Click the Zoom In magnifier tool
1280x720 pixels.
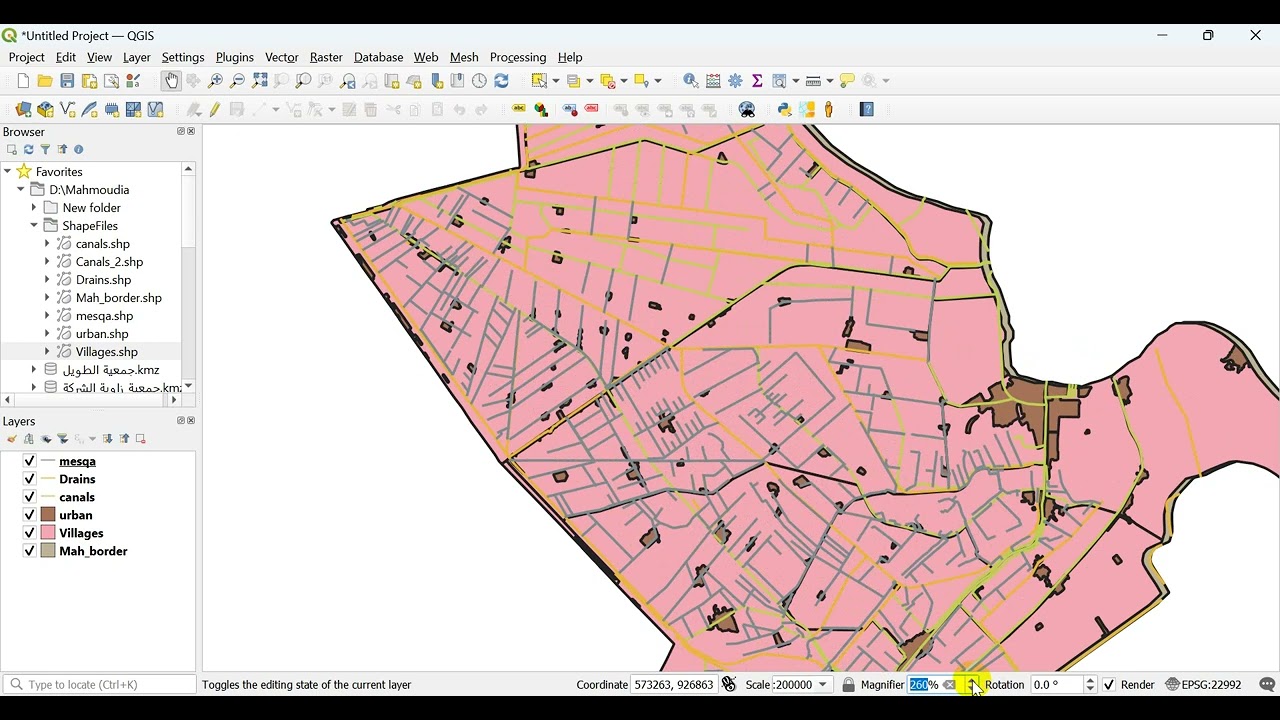[x=215, y=81]
